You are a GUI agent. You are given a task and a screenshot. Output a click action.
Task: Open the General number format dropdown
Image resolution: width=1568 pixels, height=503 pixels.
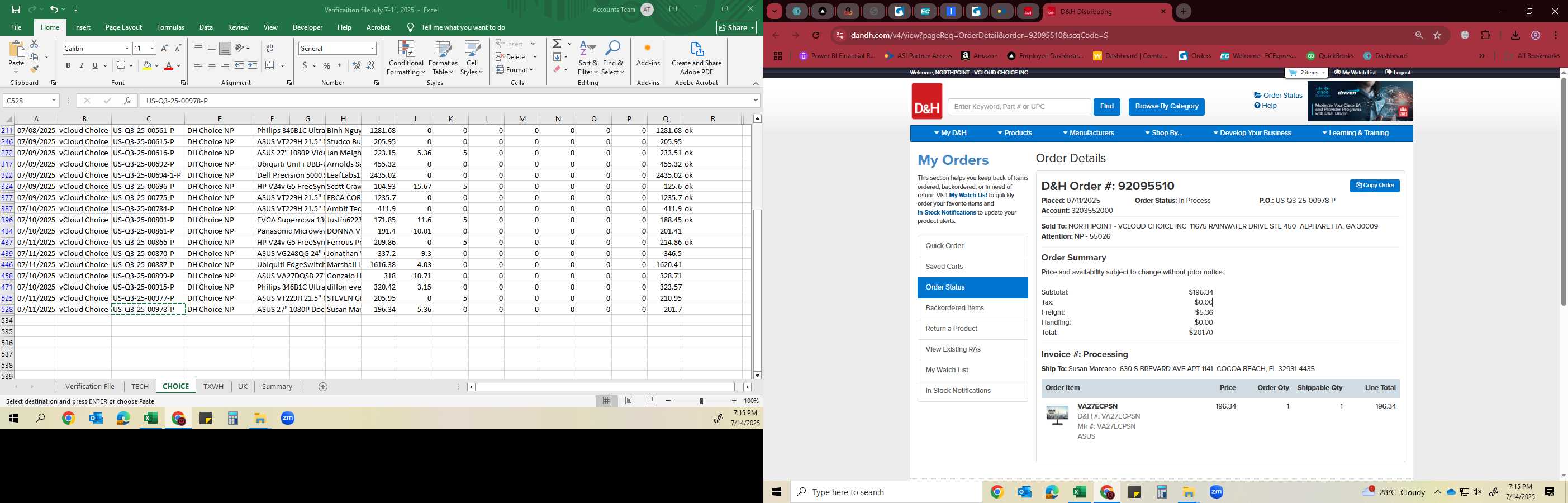click(x=372, y=48)
